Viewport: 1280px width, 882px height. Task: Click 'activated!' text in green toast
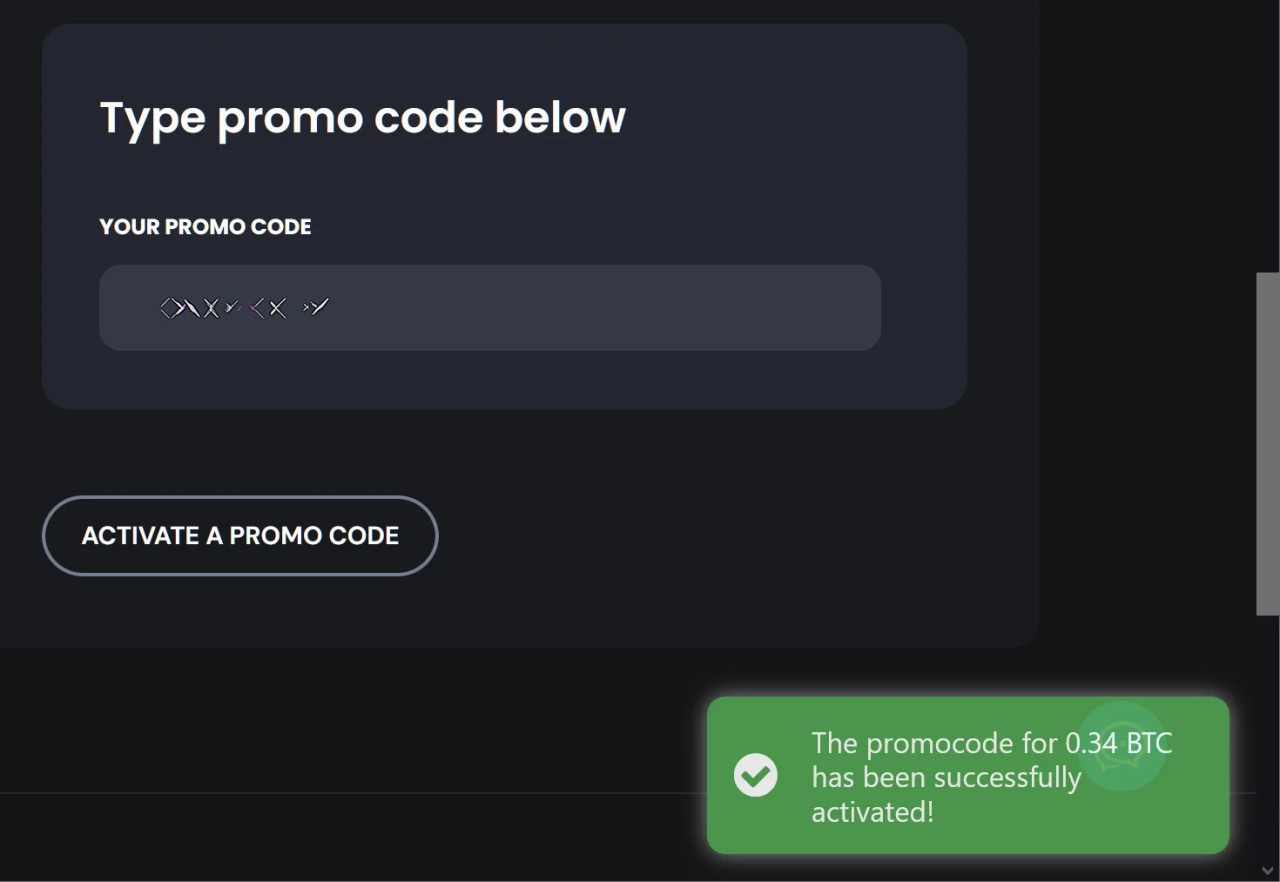coord(872,811)
